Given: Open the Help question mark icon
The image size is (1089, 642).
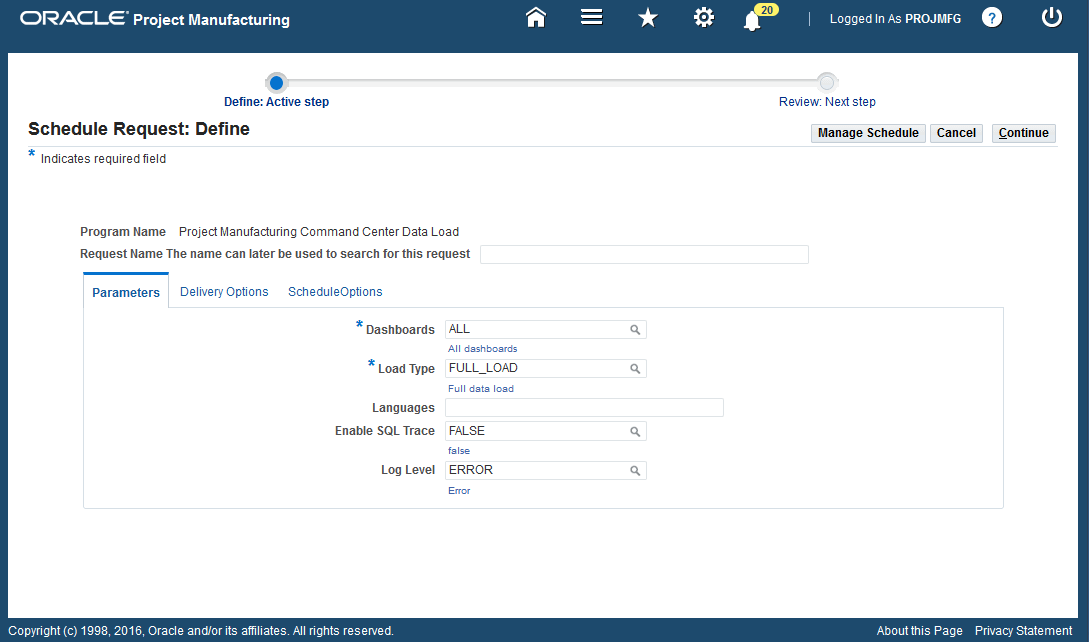Looking at the screenshot, I should click(x=992, y=17).
